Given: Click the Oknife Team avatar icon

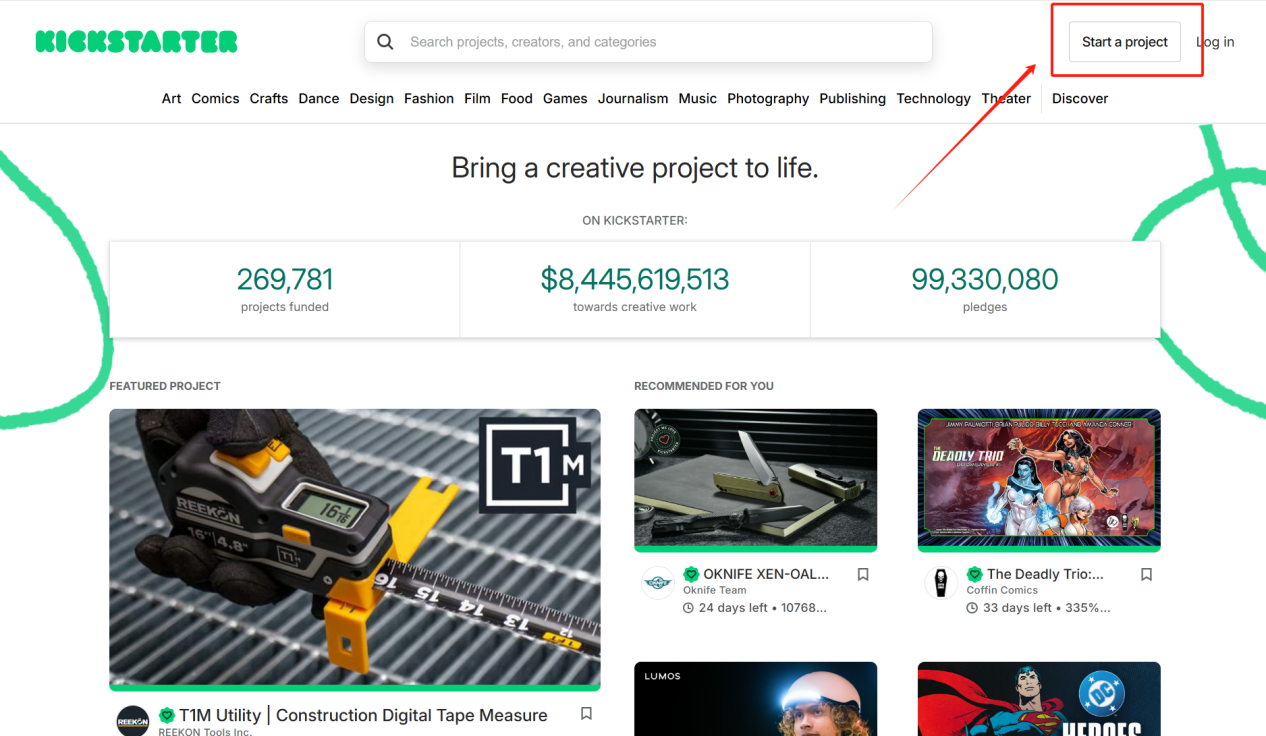Looking at the screenshot, I should pyautogui.click(x=658, y=582).
